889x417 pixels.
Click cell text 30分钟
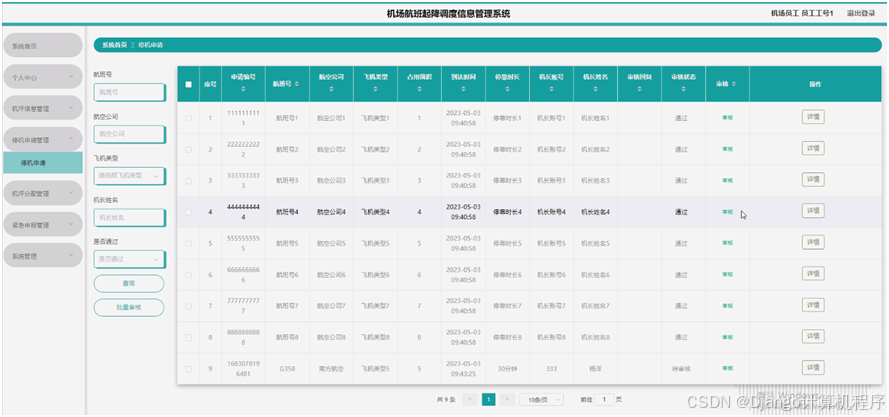tap(507, 369)
